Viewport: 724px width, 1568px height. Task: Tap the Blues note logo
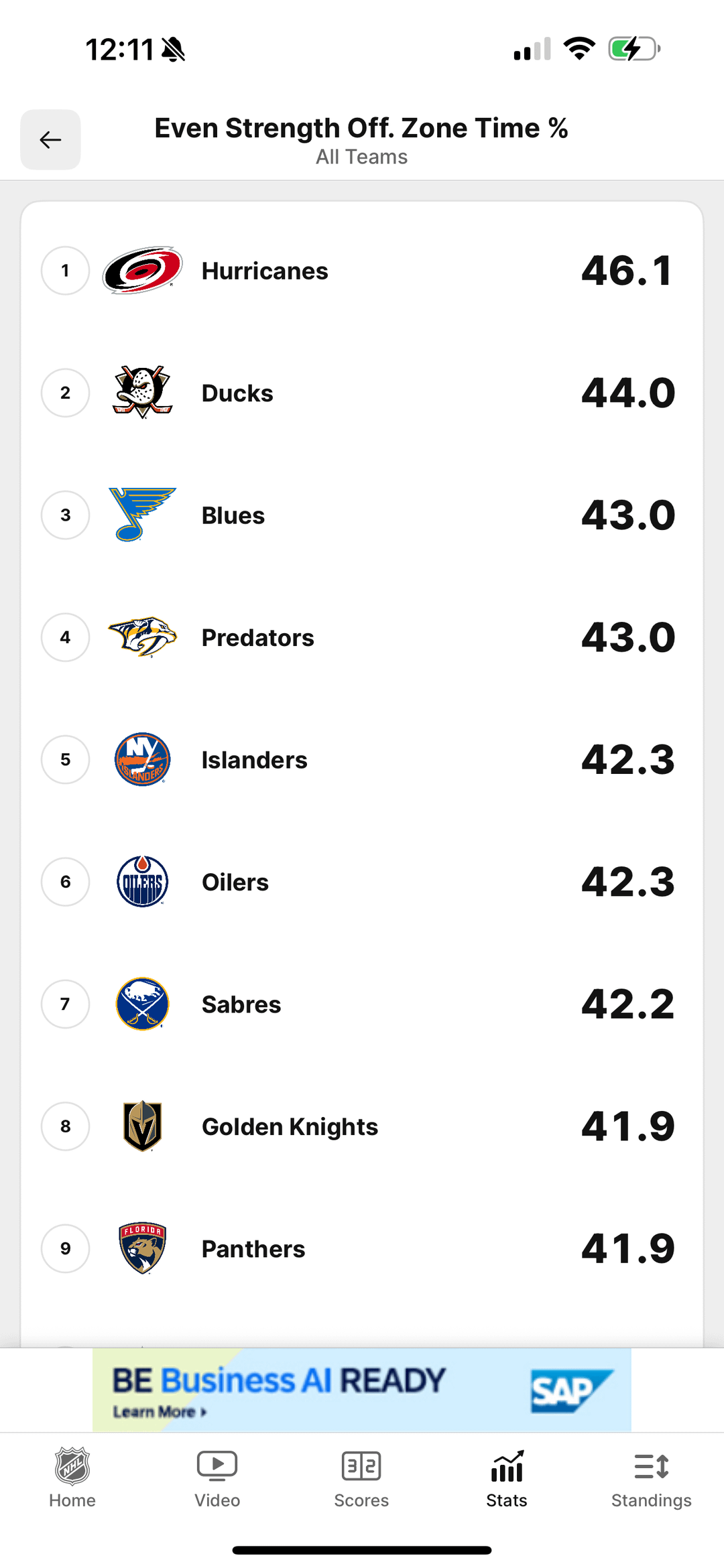click(141, 515)
